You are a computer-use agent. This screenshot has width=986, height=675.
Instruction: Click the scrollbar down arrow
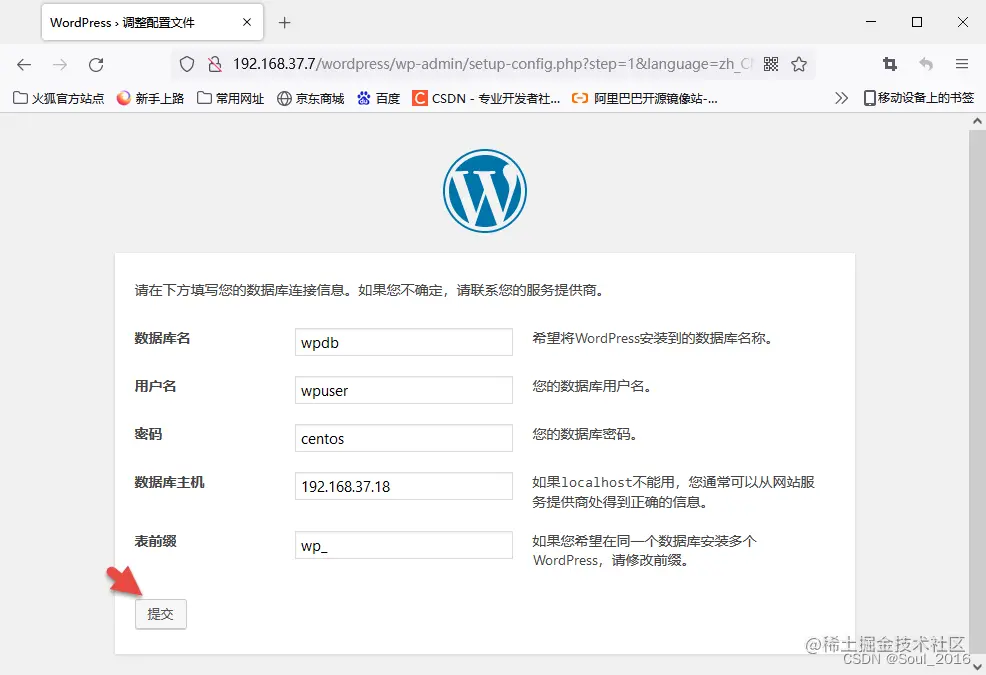(x=977, y=666)
